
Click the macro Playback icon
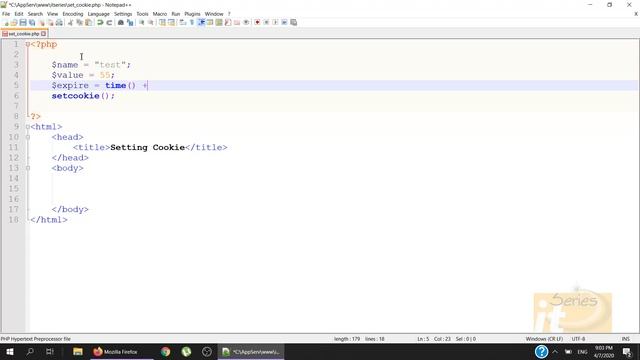point(275,22)
